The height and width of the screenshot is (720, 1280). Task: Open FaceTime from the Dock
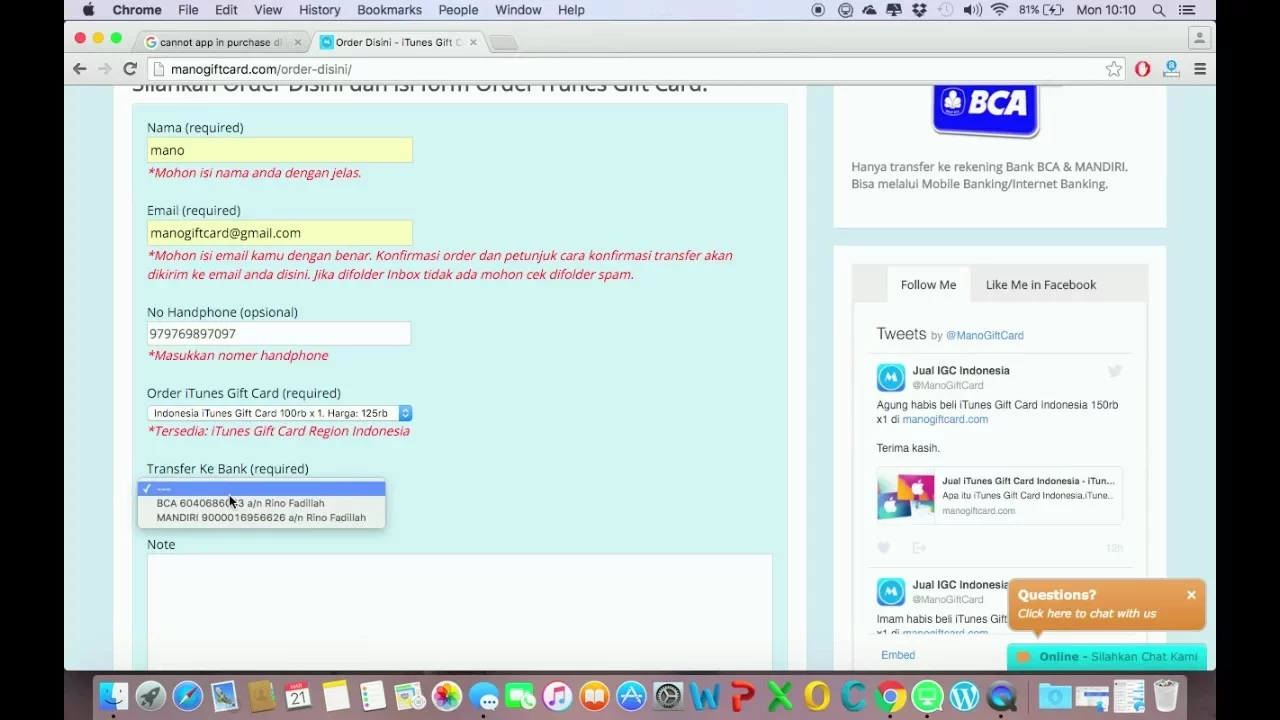[x=520, y=696]
